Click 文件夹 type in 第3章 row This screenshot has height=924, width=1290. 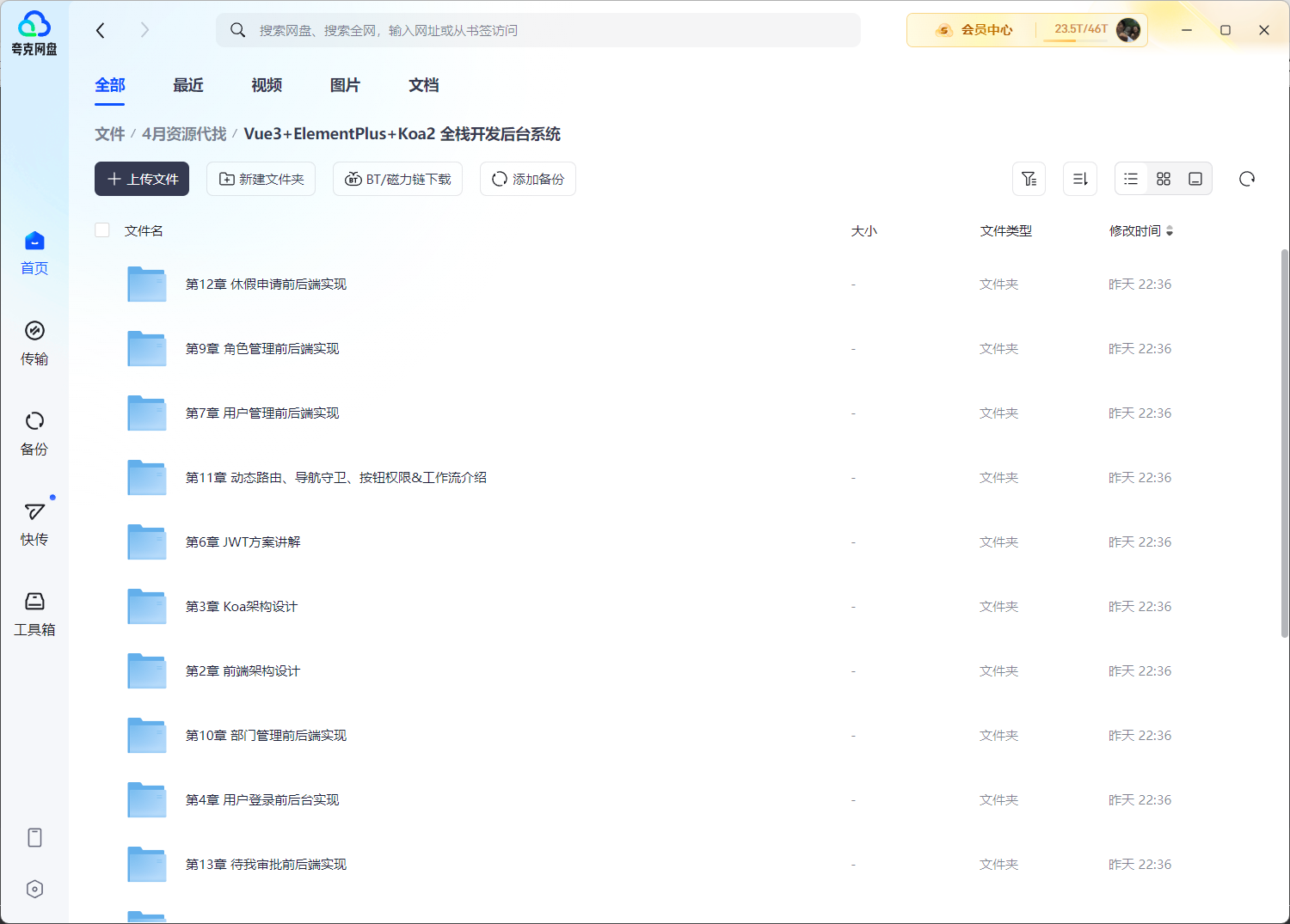[998, 606]
